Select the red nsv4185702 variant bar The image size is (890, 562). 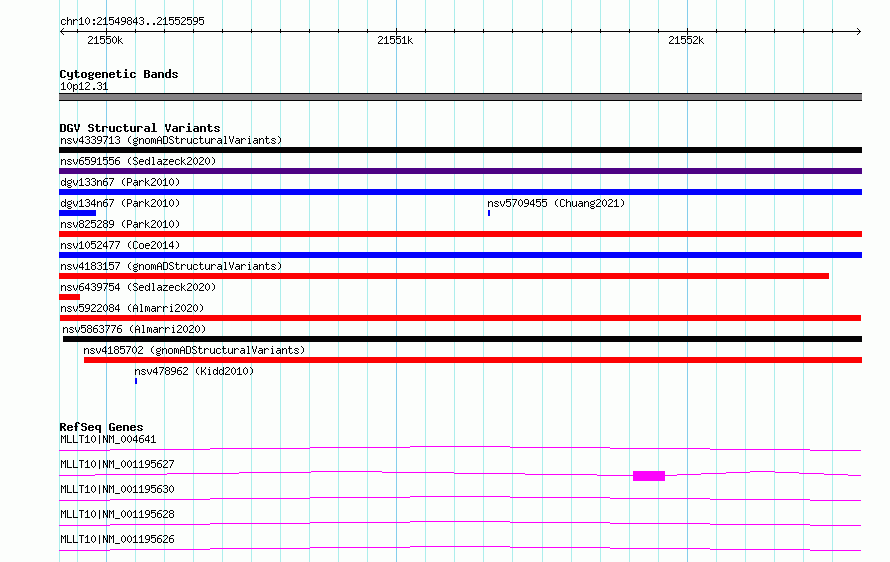pyautogui.click(x=473, y=360)
